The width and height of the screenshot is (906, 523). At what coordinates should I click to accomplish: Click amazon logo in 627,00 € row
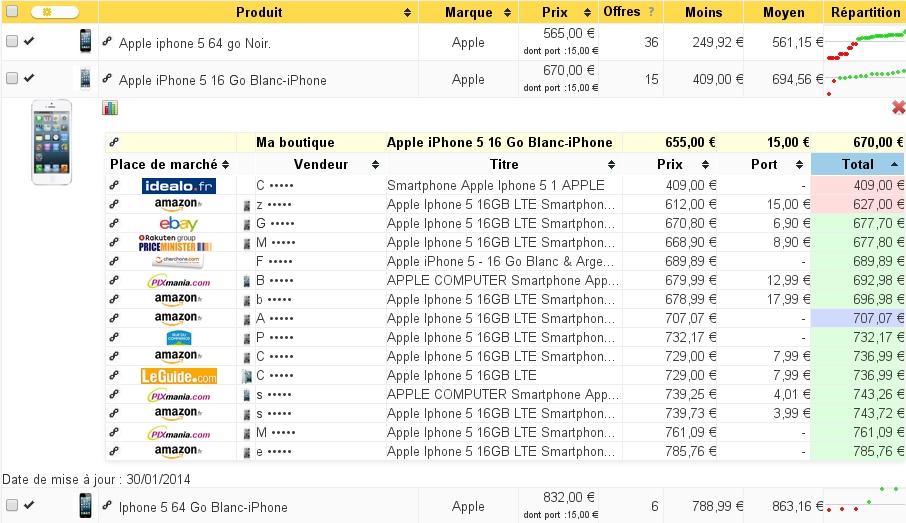pos(179,205)
